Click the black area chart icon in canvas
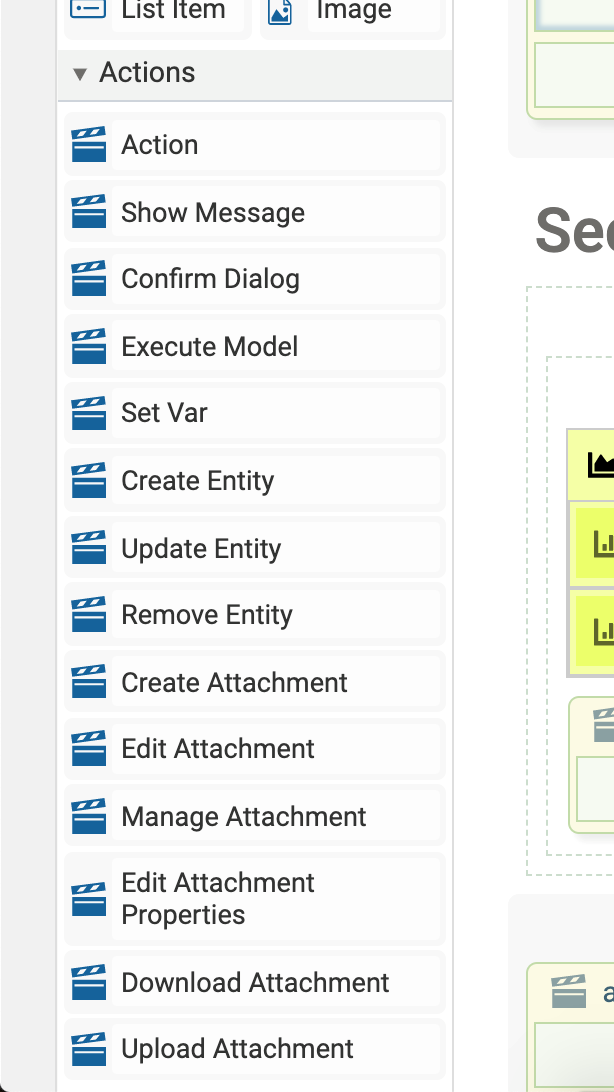 click(601, 464)
